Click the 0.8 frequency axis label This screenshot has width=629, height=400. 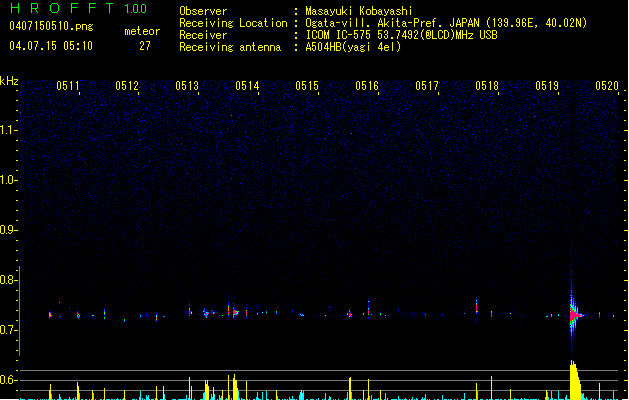[8, 280]
